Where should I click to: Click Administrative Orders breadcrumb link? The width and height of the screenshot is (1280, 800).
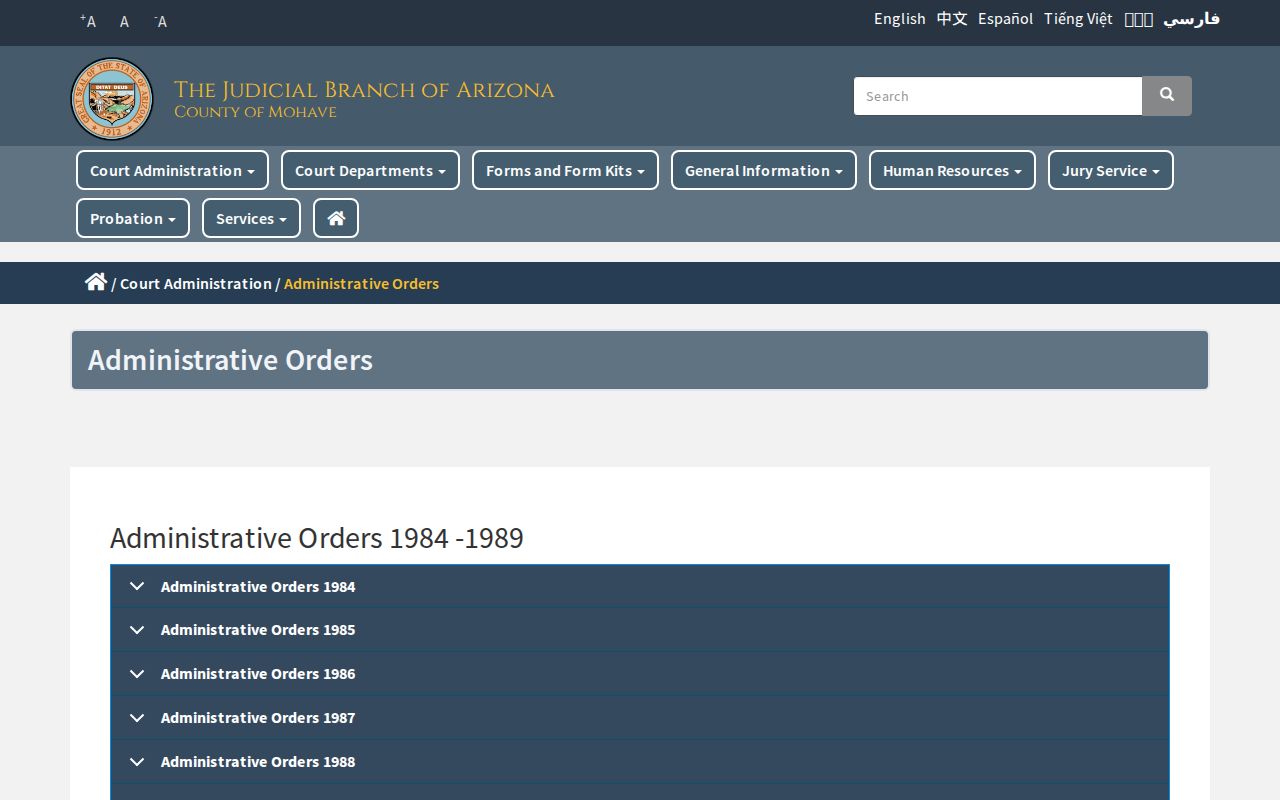point(361,283)
